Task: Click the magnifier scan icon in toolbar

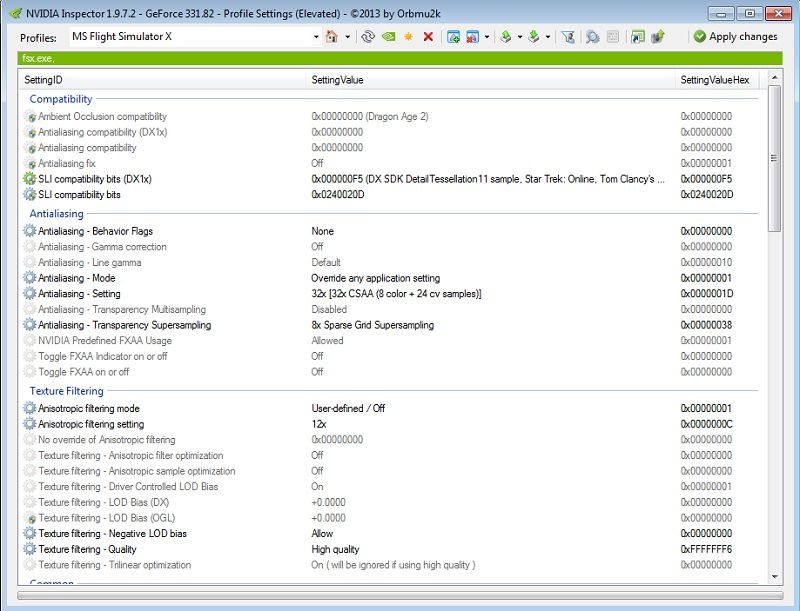Action: tap(592, 37)
